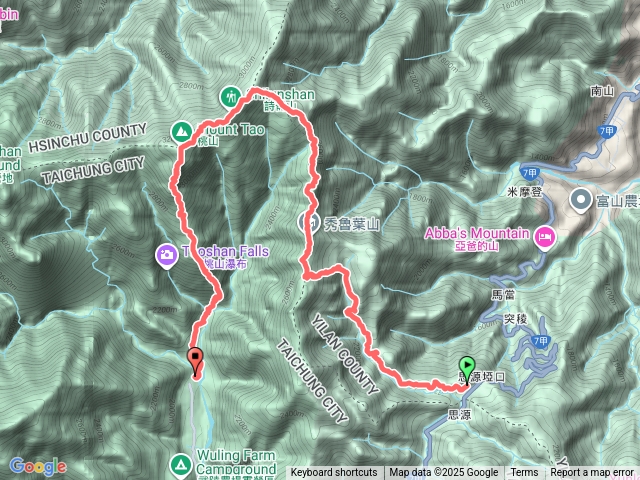Click the Wuling Farm Campground label
640x480 pixels.
[x=236, y=464]
